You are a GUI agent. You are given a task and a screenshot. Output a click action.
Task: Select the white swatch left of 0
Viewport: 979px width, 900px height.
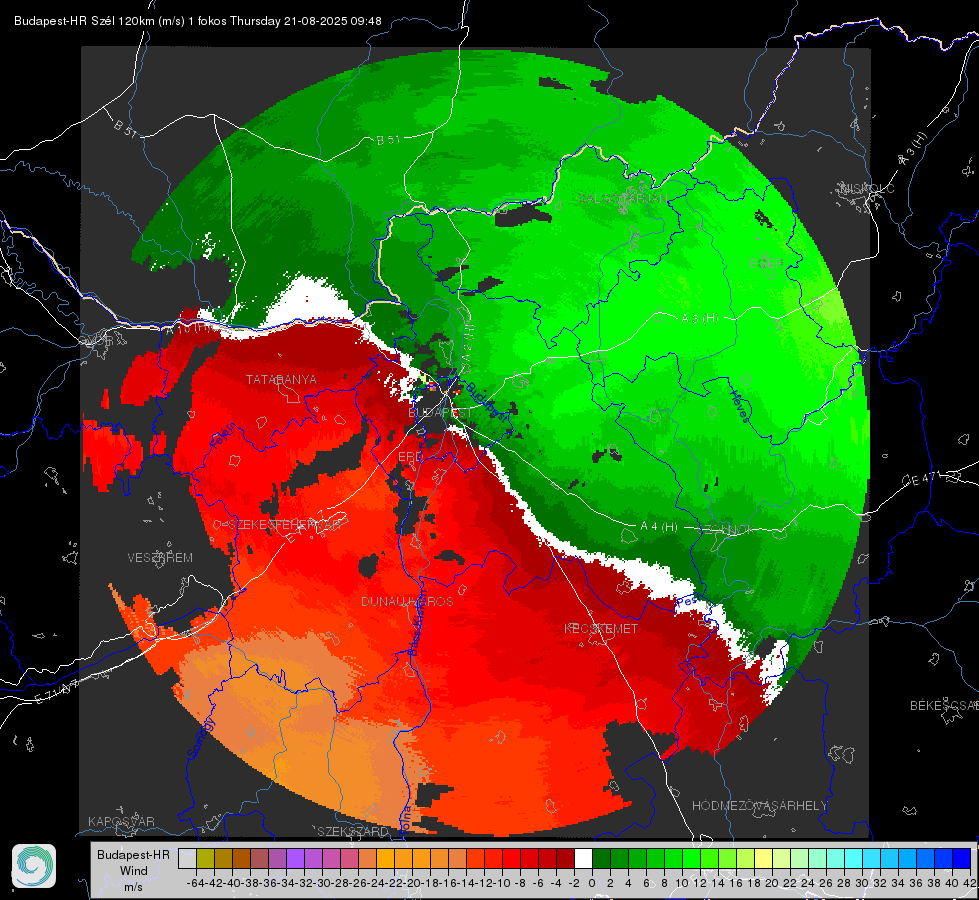pyautogui.click(x=583, y=859)
